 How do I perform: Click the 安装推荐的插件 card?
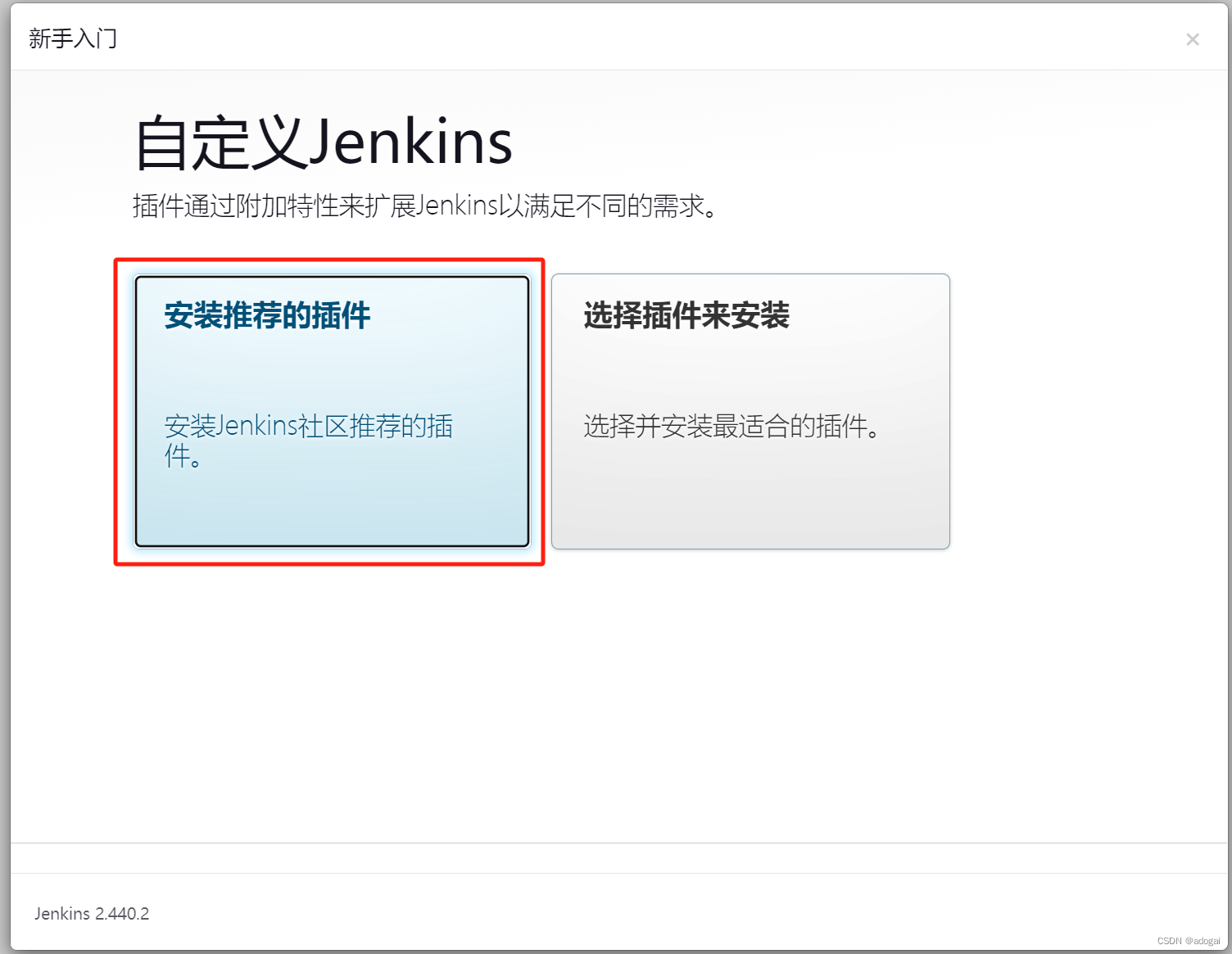(332, 411)
